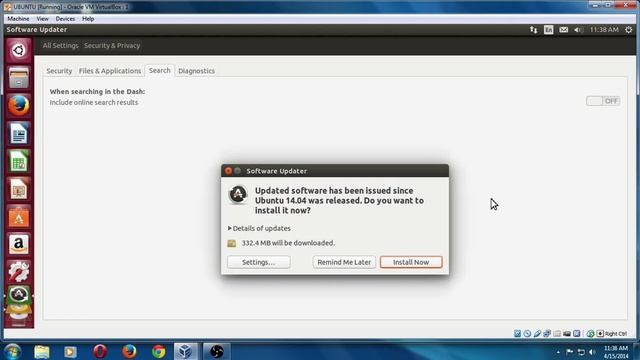The image size is (640, 360).
Task: Launch Firefox from Windows taskbar
Action: click(129, 351)
